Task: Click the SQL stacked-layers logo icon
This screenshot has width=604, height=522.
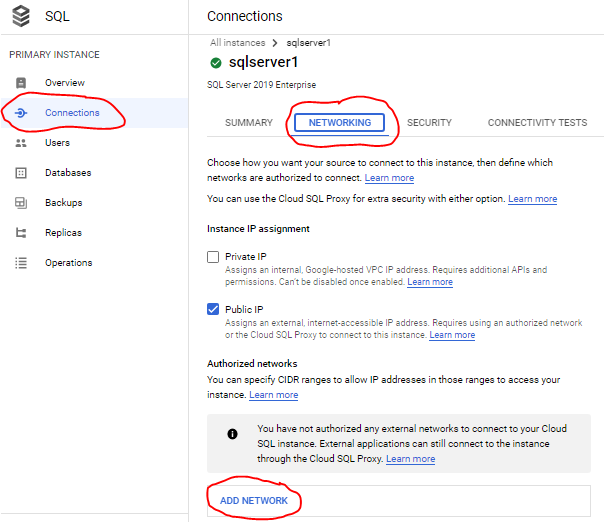Action: tap(21, 16)
